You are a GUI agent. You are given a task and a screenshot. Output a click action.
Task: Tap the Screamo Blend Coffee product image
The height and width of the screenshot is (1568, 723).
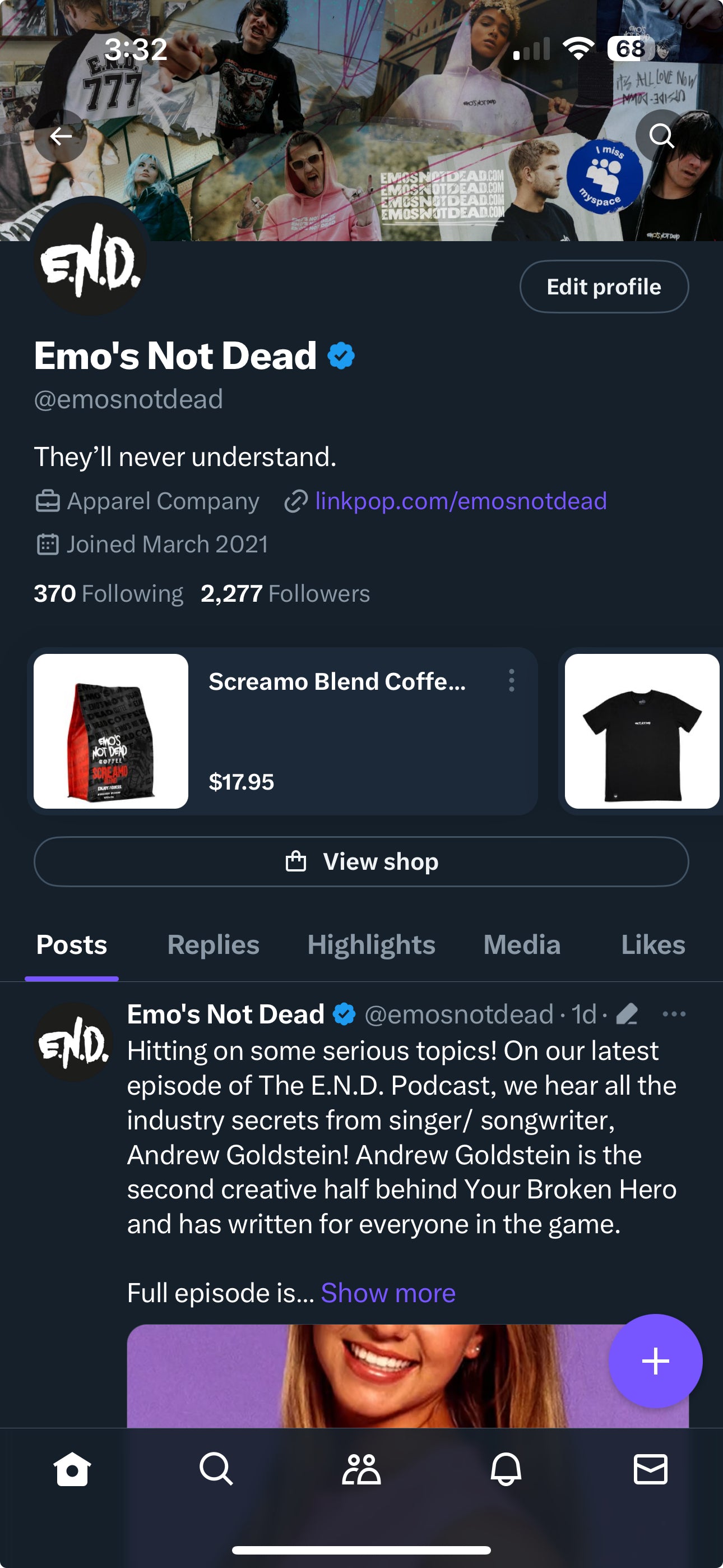click(111, 731)
